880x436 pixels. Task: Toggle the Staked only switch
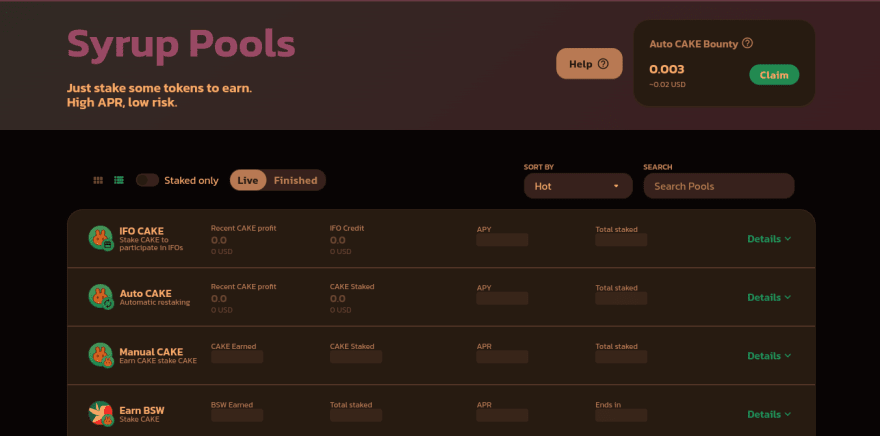pyautogui.click(x=148, y=180)
